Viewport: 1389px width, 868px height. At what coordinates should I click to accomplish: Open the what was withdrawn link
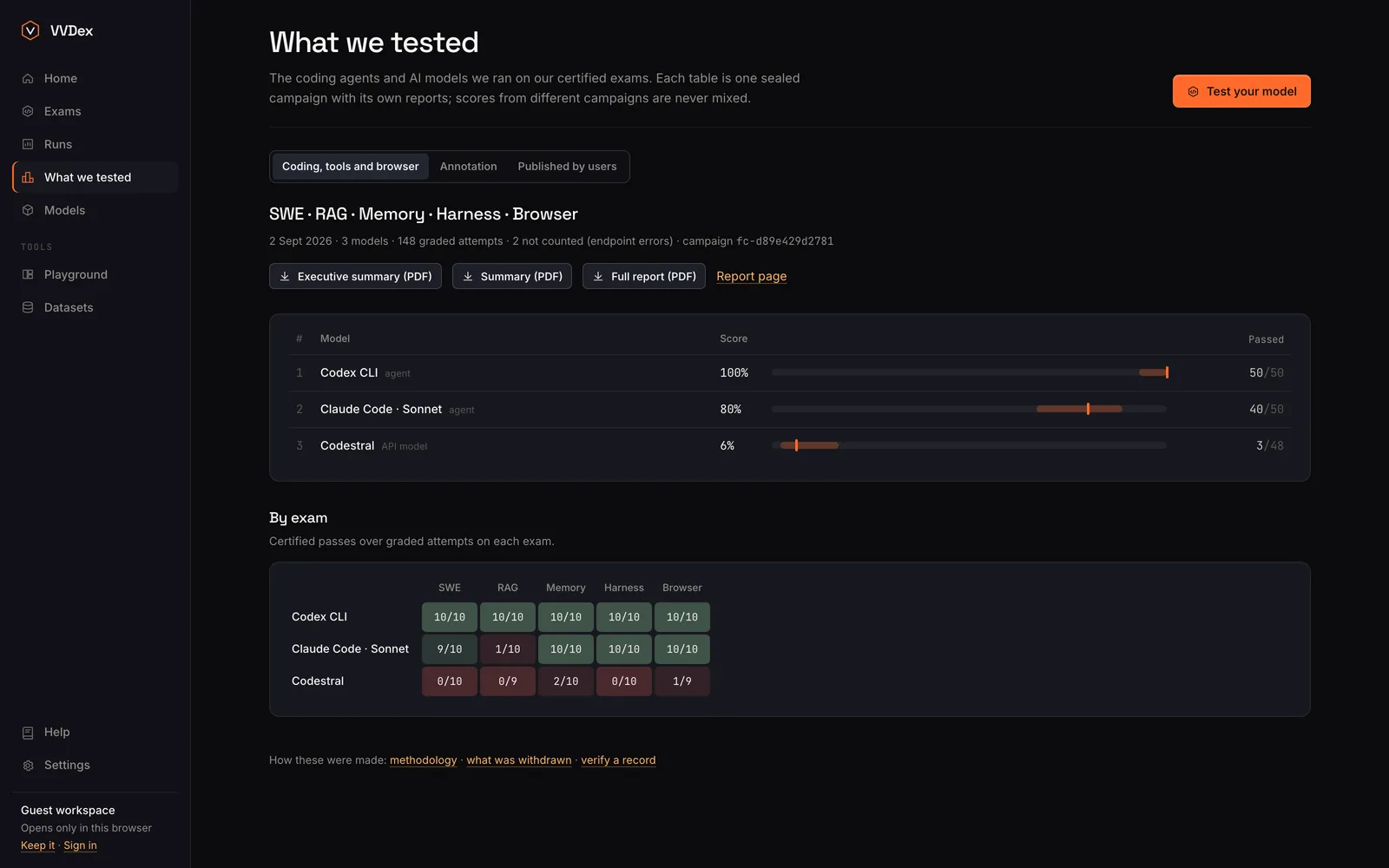click(519, 760)
